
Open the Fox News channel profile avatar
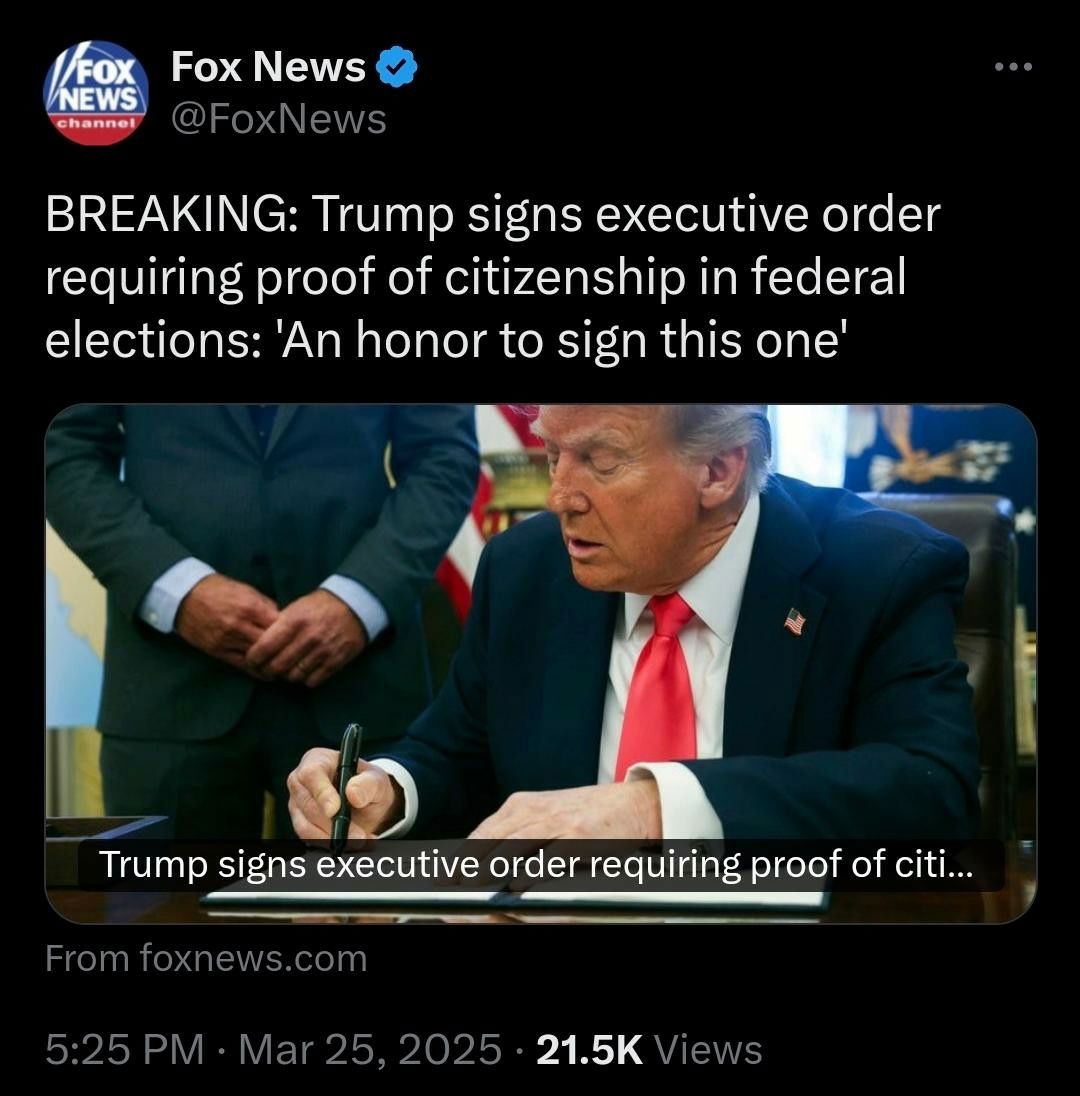click(x=96, y=92)
